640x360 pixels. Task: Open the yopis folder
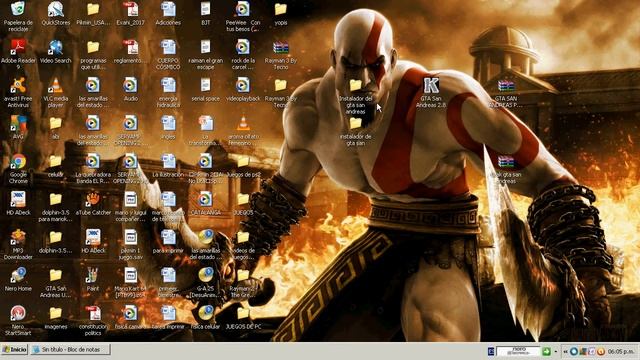coord(281,14)
